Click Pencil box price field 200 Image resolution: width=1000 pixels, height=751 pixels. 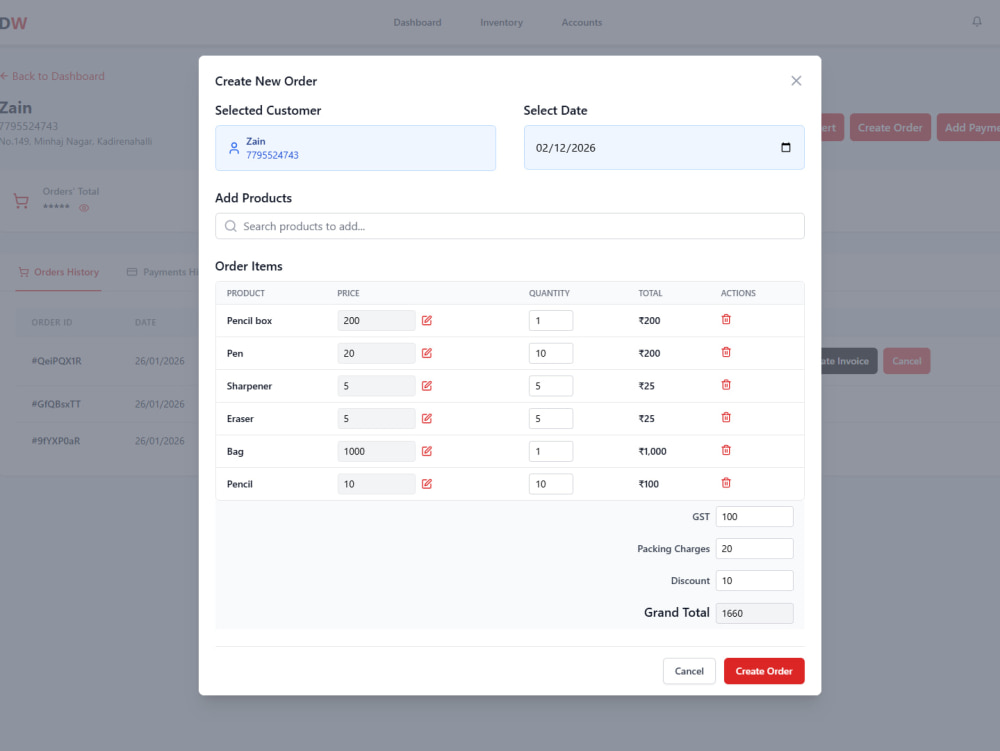376,321
